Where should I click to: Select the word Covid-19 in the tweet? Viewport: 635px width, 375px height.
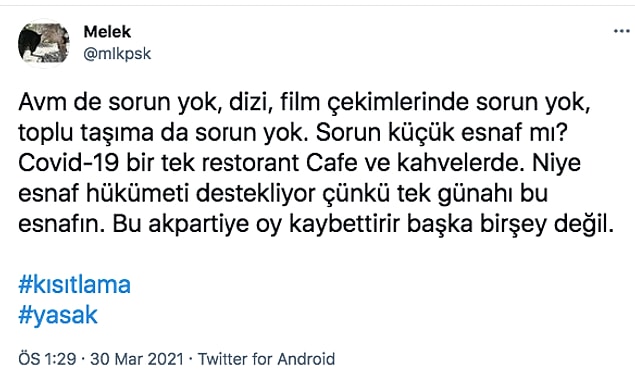point(68,163)
